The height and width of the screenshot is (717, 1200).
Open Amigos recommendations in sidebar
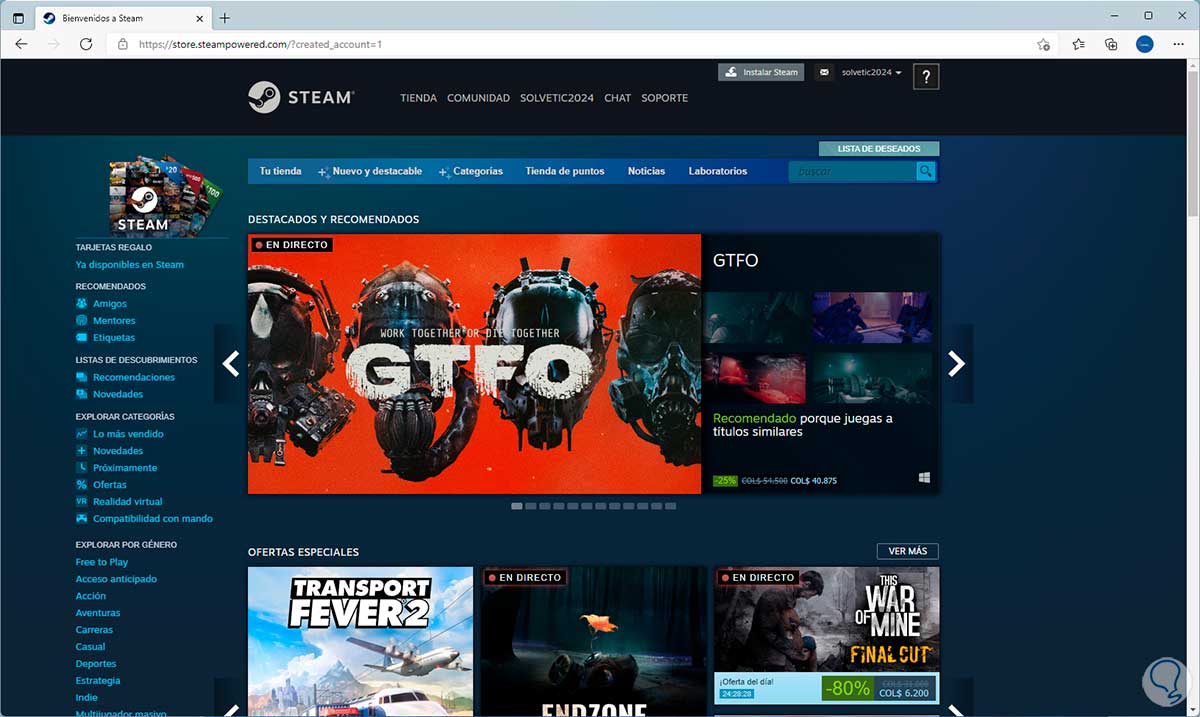pyautogui.click(x=109, y=304)
